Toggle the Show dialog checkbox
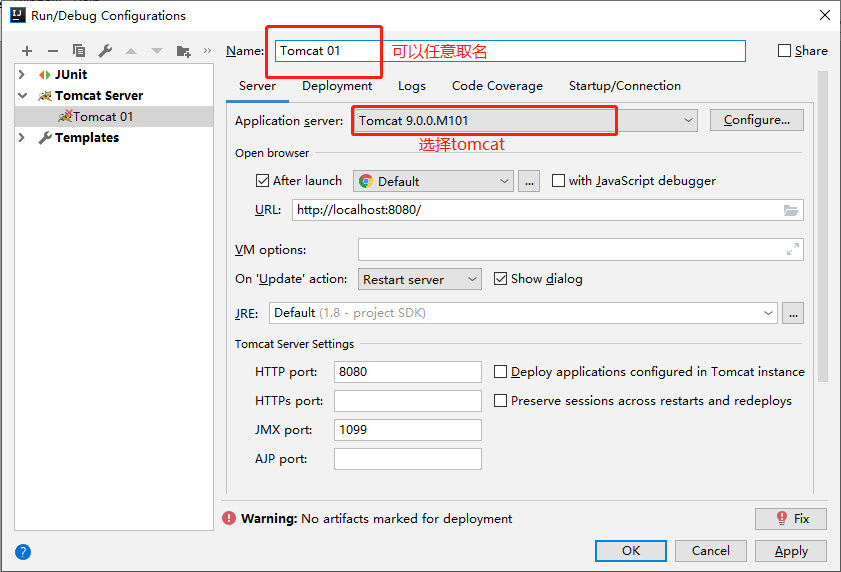The height and width of the screenshot is (572, 841). click(500, 278)
